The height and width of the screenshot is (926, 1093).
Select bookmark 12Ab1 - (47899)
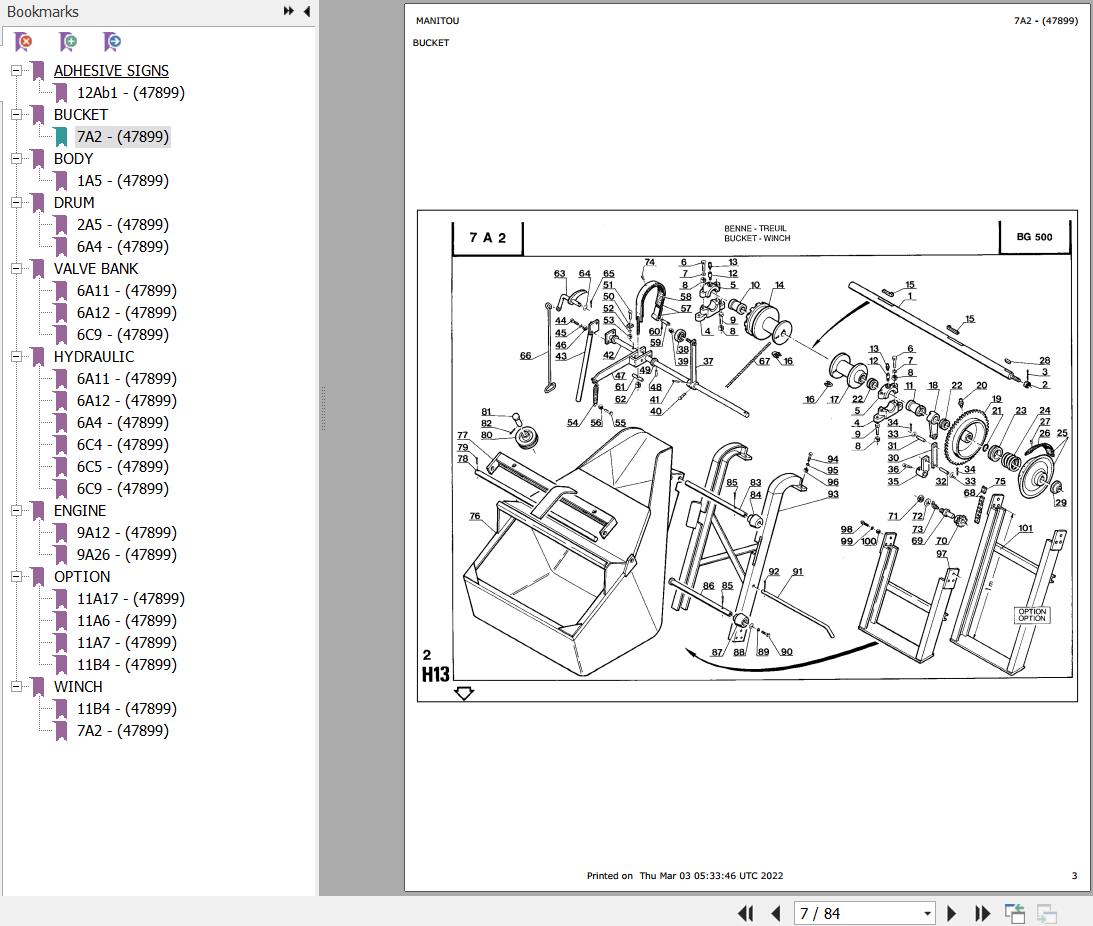(130, 93)
